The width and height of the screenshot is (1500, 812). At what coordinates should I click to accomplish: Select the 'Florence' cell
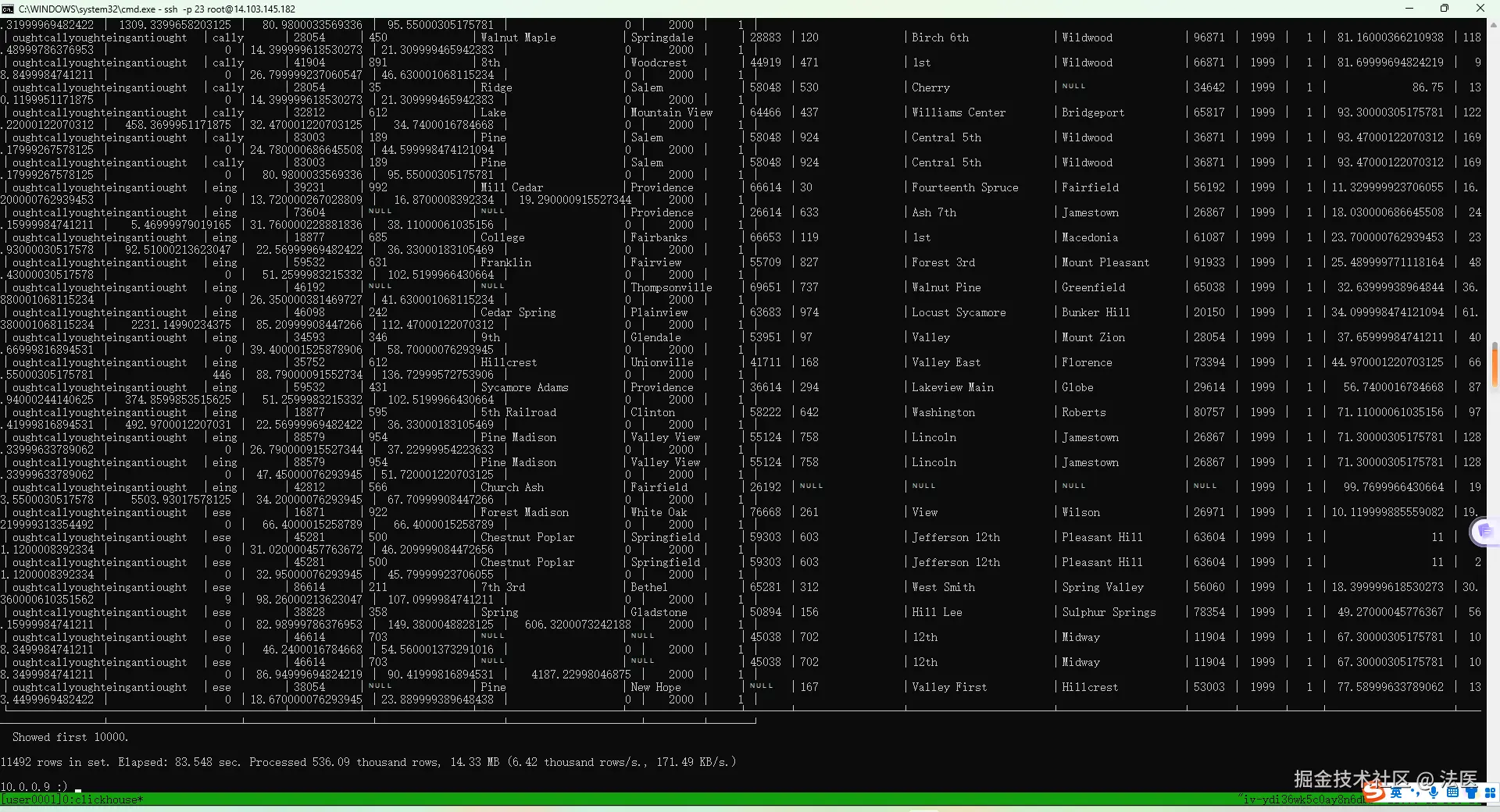point(1087,362)
